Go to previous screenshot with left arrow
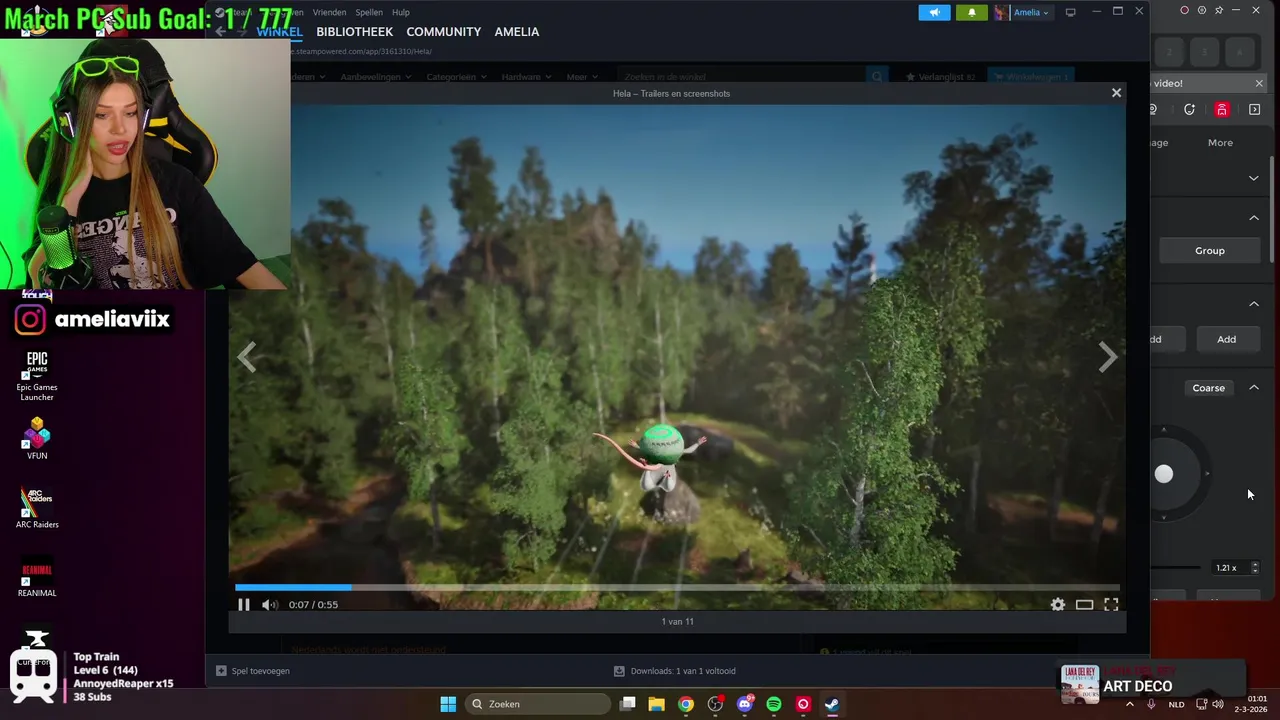1280x720 pixels. coord(247,357)
